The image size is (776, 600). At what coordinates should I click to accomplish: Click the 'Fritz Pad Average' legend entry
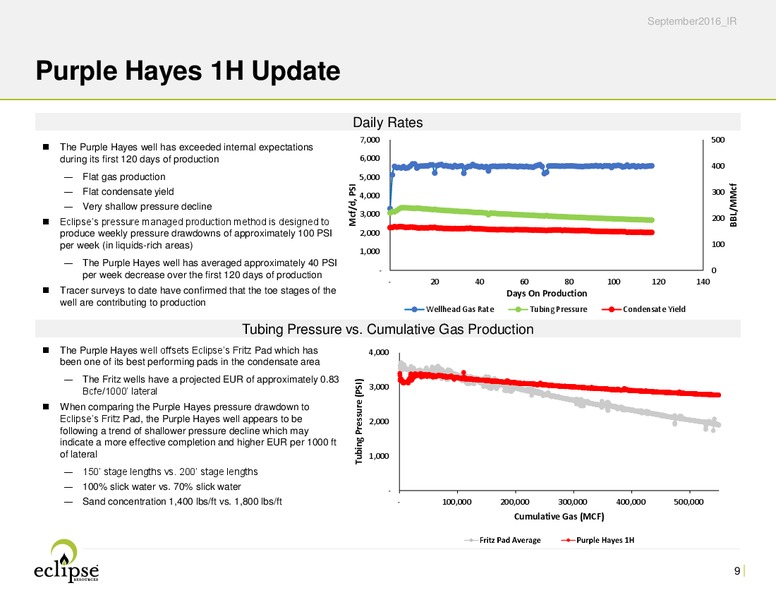tap(502, 540)
